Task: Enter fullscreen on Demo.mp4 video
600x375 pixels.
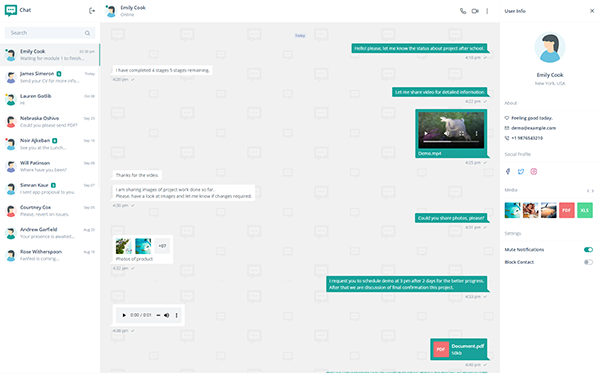Action: (x=461, y=134)
